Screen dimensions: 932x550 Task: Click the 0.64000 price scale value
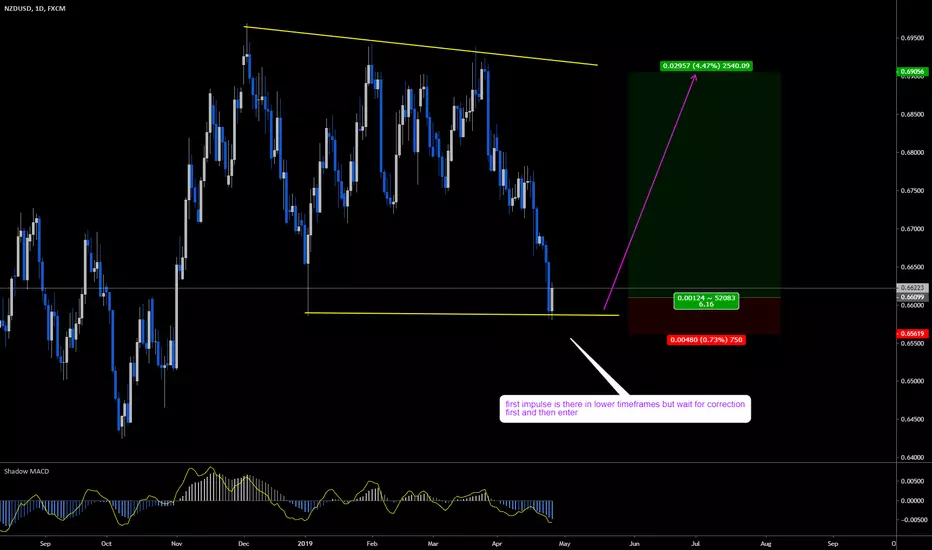913,457
